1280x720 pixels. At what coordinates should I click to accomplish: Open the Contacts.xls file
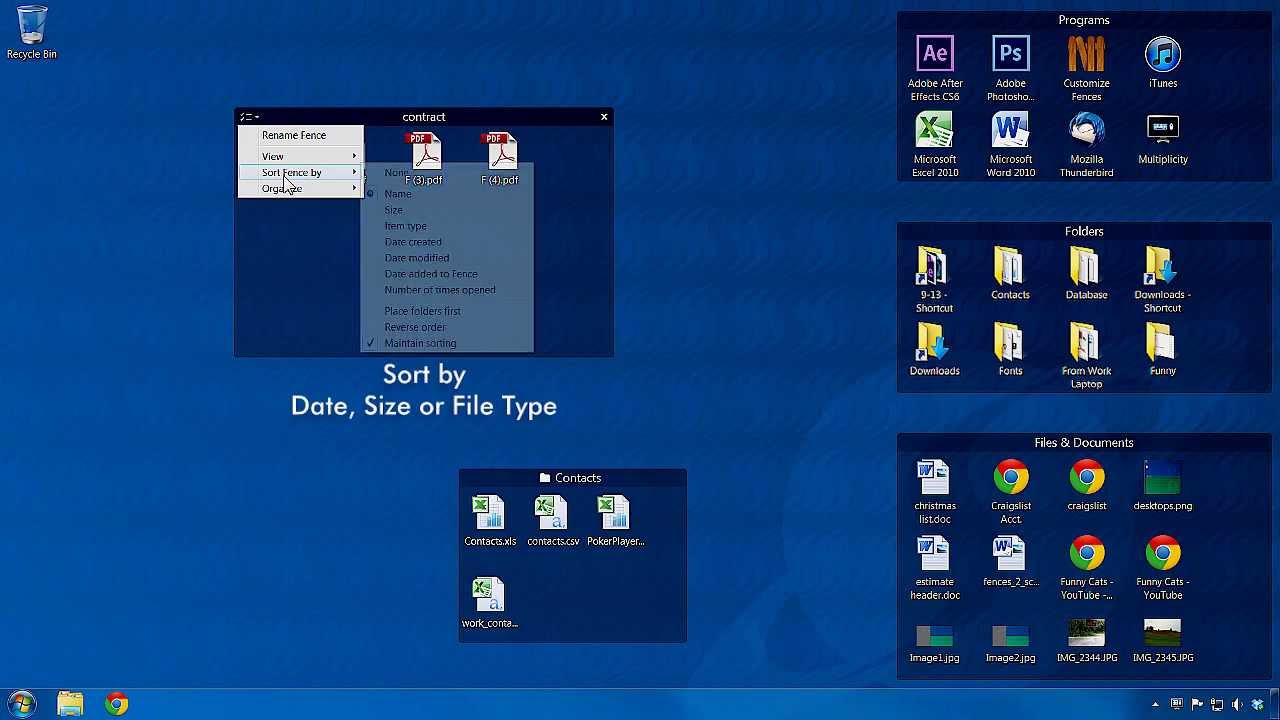click(489, 512)
